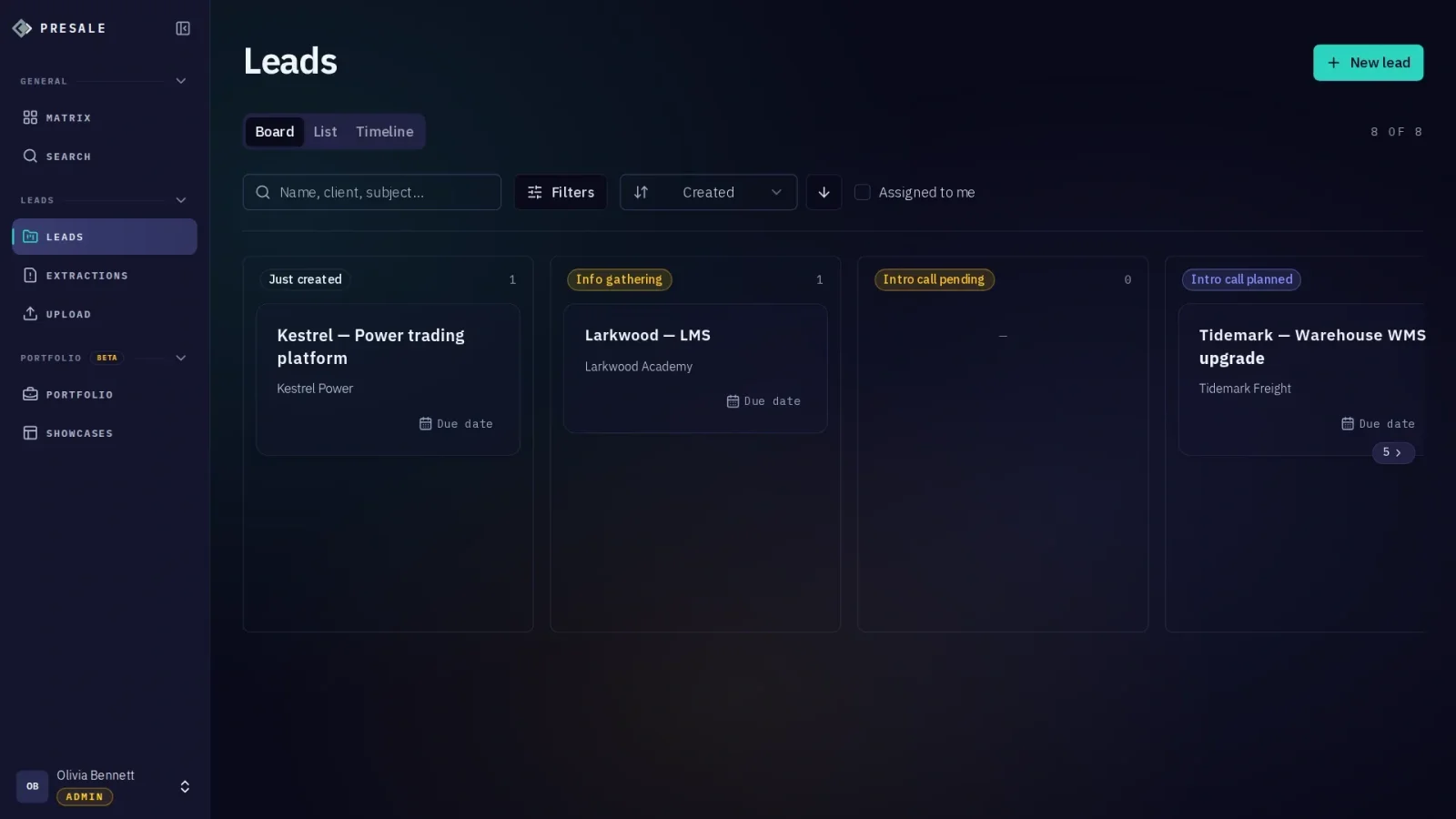Open the Portfolio briefcase icon
The image size is (1456, 819).
point(30,395)
